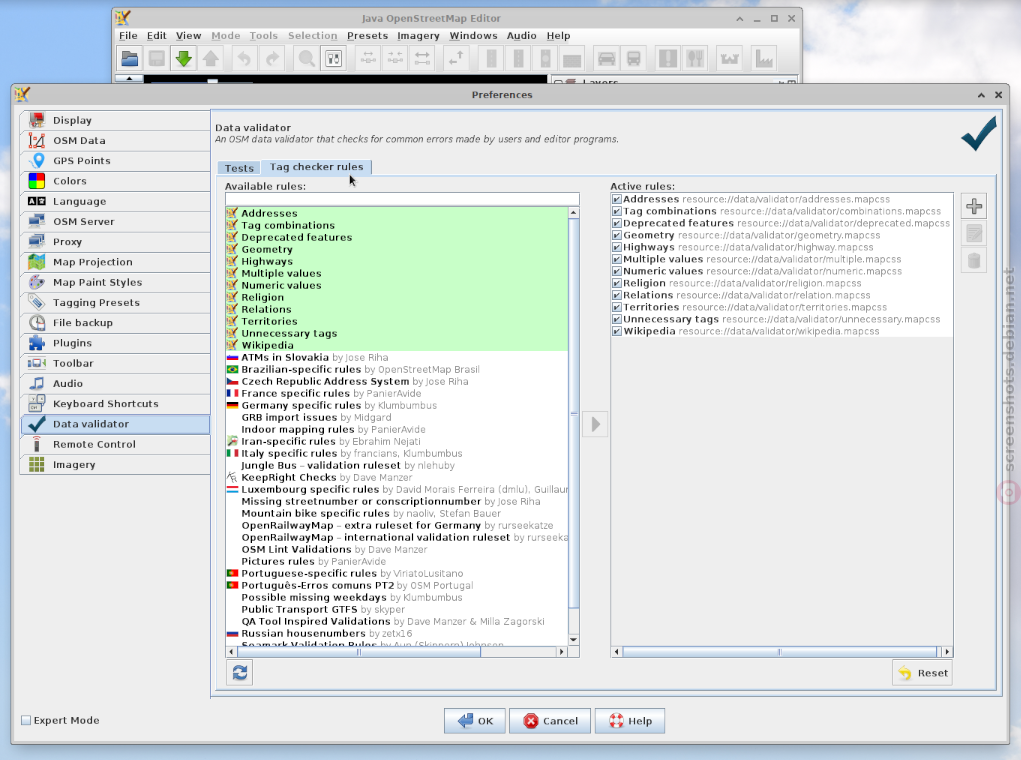
Task: Open the Edit menu
Action: [156, 36]
